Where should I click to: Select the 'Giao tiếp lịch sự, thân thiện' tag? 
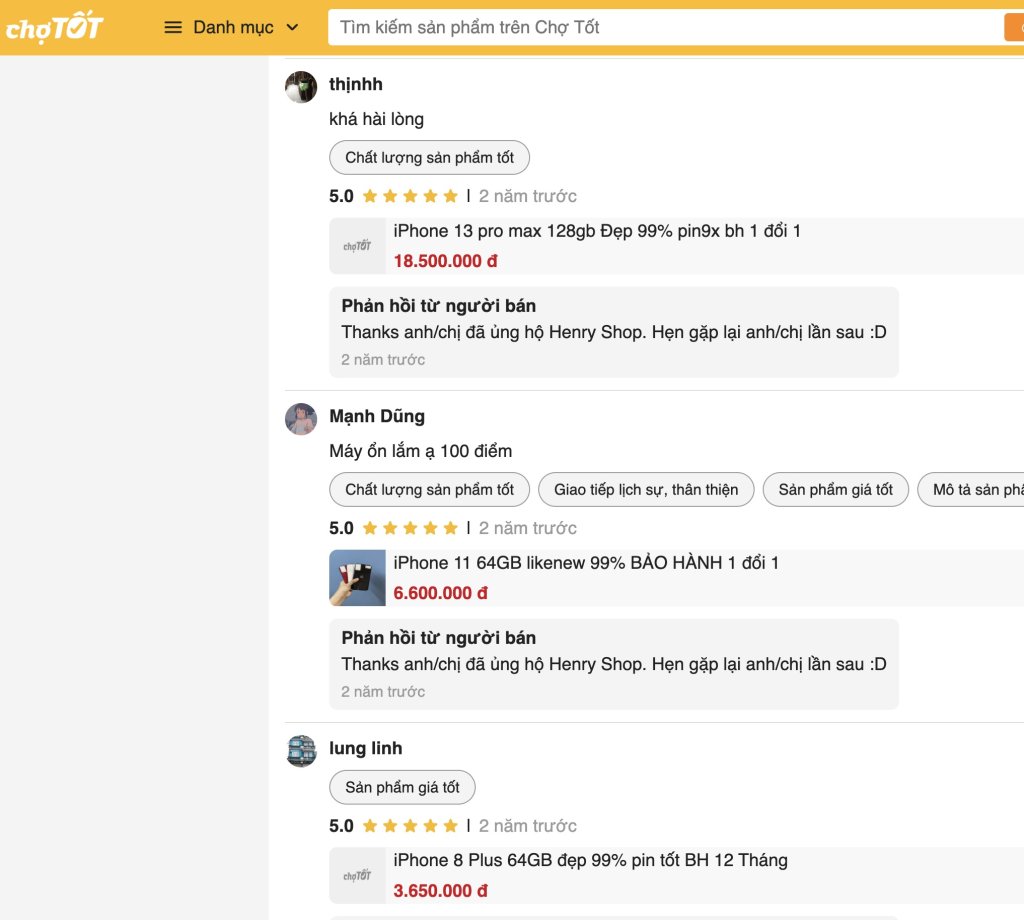coord(646,490)
